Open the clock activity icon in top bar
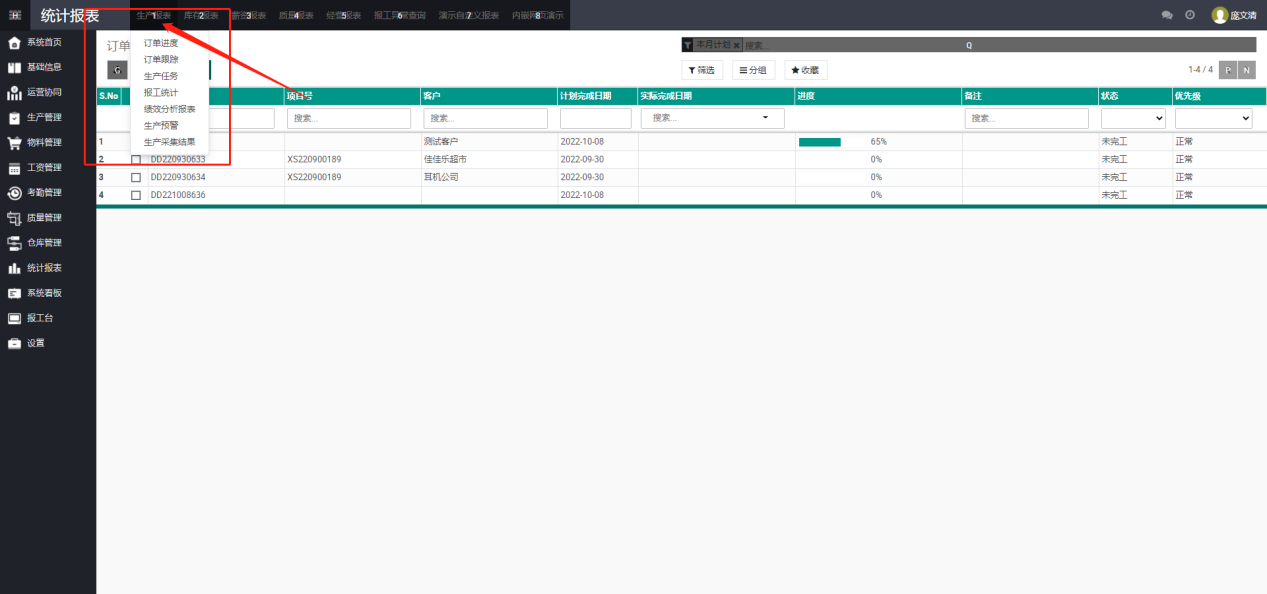Viewport: 1267px width, 594px height. click(1190, 15)
